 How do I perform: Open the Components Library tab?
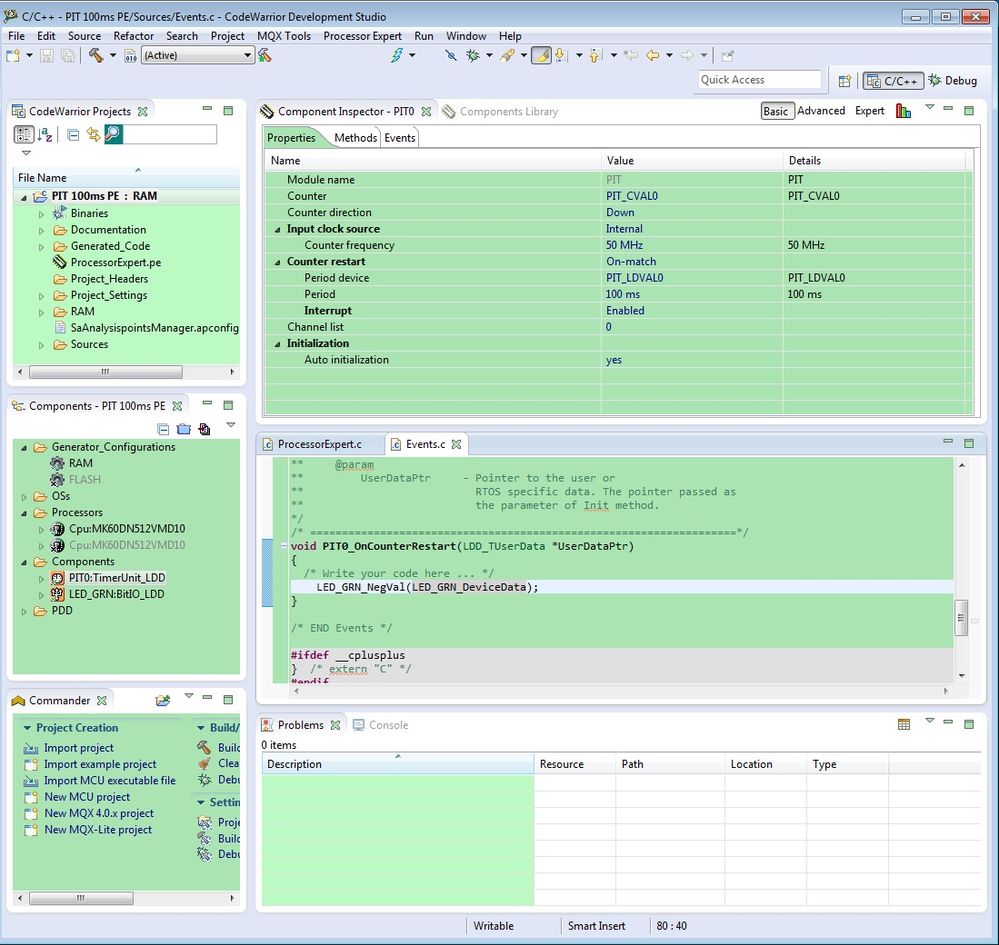point(501,112)
